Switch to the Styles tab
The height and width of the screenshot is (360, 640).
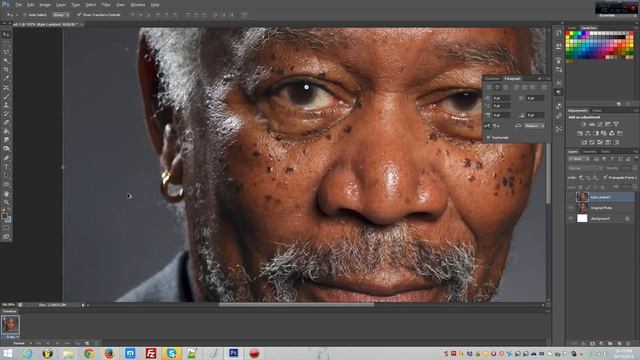pyautogui.click(x=597, y=111)
